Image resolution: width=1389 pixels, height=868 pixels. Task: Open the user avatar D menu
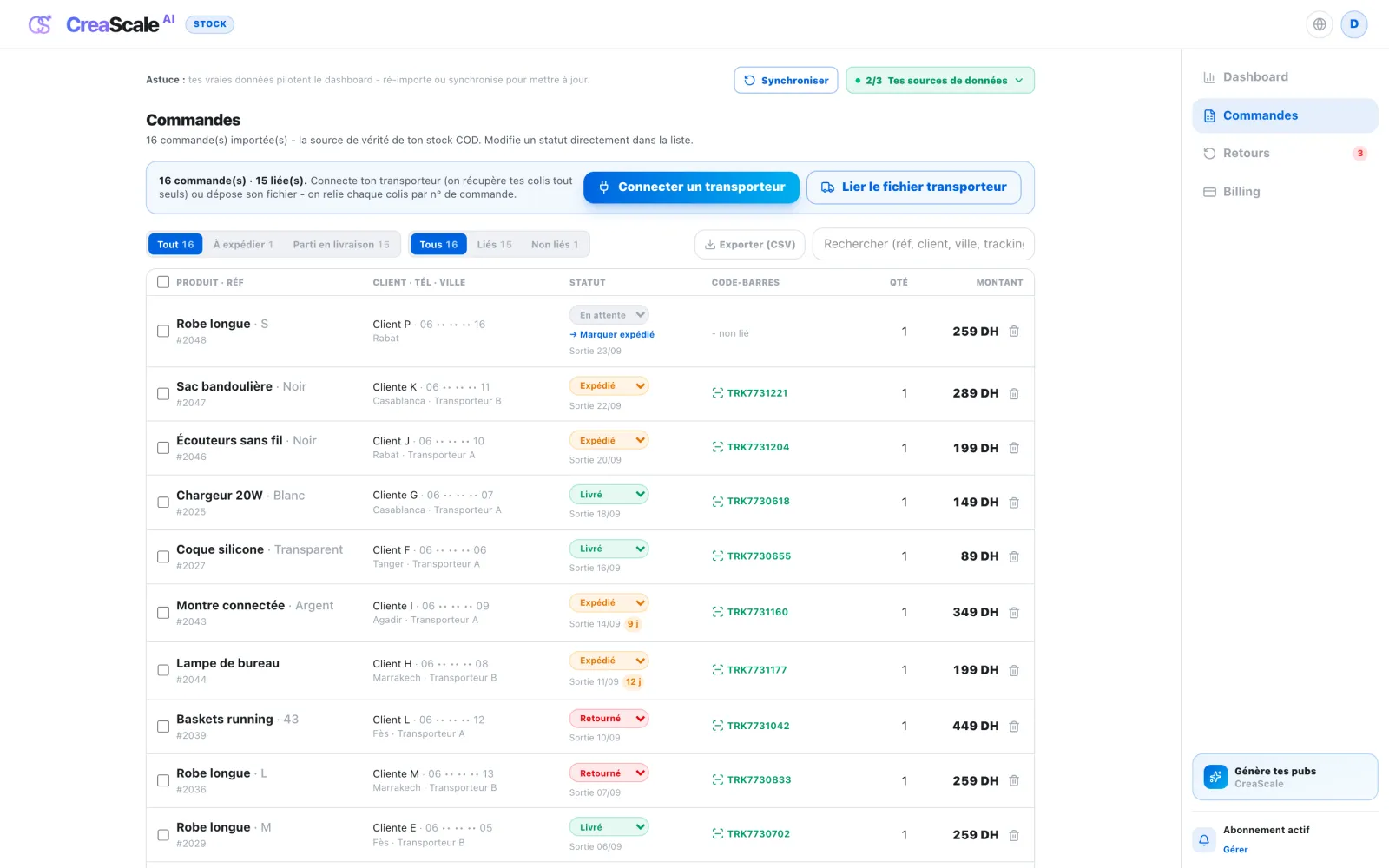pyautogui.click(x=1354, y=24)
